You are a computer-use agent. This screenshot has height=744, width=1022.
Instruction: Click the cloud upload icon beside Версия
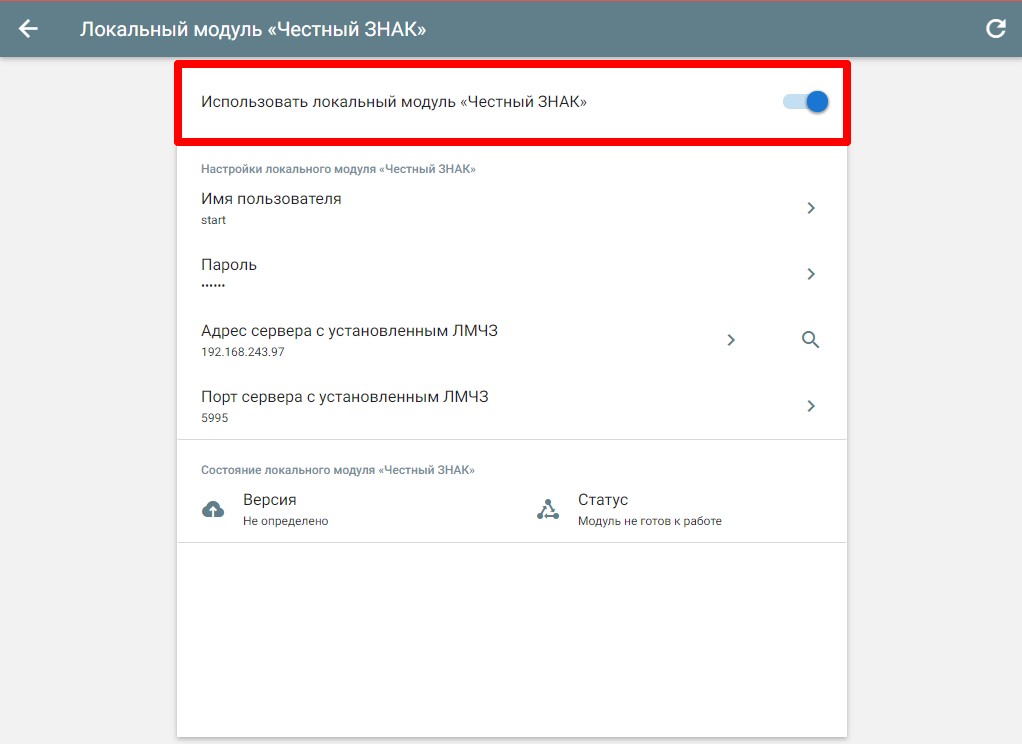click(x=213, y=510)
